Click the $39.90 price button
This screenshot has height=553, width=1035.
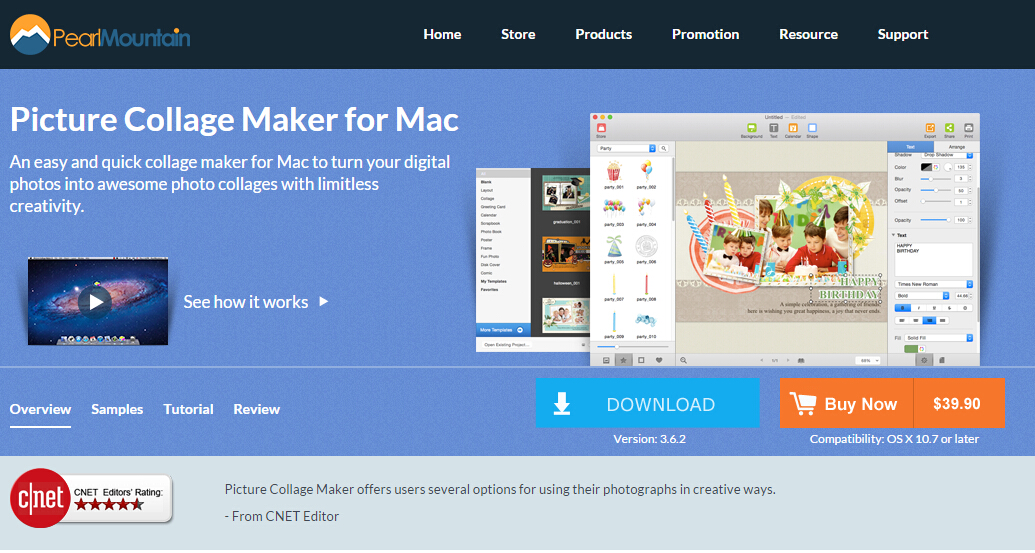click(x=958, y=403)
